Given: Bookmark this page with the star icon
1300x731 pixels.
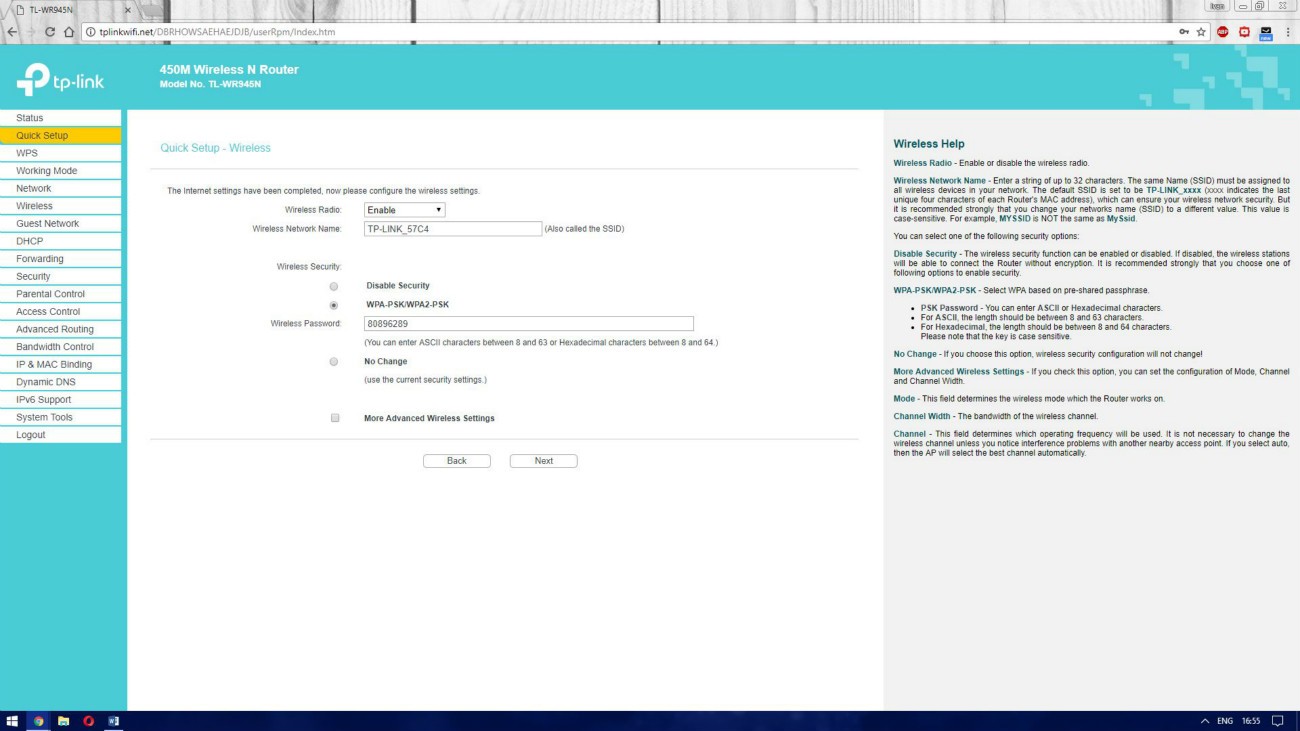Looking at the screenshot, I should 1201,32.
